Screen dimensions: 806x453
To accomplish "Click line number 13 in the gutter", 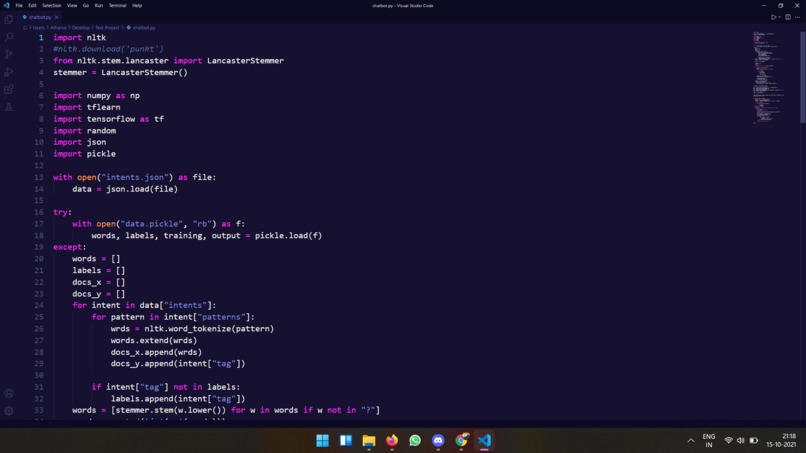I will click(39, 177).
